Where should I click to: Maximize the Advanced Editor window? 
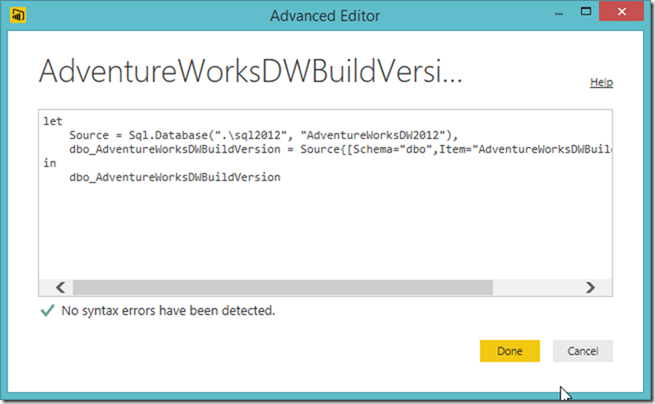586,12
